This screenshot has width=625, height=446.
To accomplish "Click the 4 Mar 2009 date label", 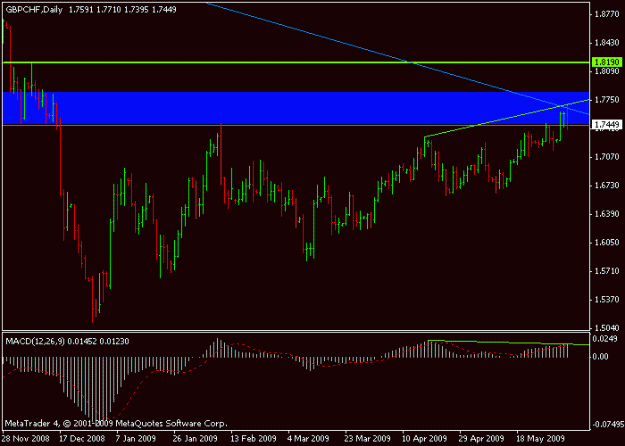I will 308,438.
